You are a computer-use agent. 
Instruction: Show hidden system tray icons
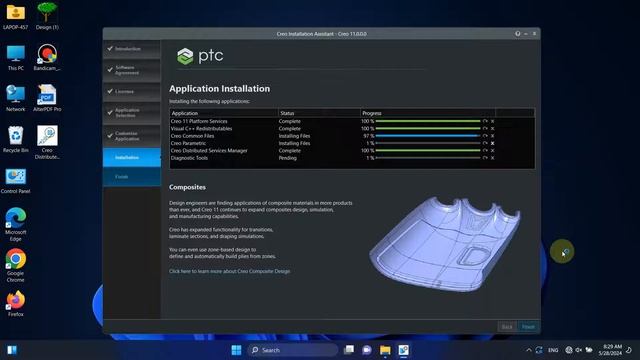click(x=529, y=350)
